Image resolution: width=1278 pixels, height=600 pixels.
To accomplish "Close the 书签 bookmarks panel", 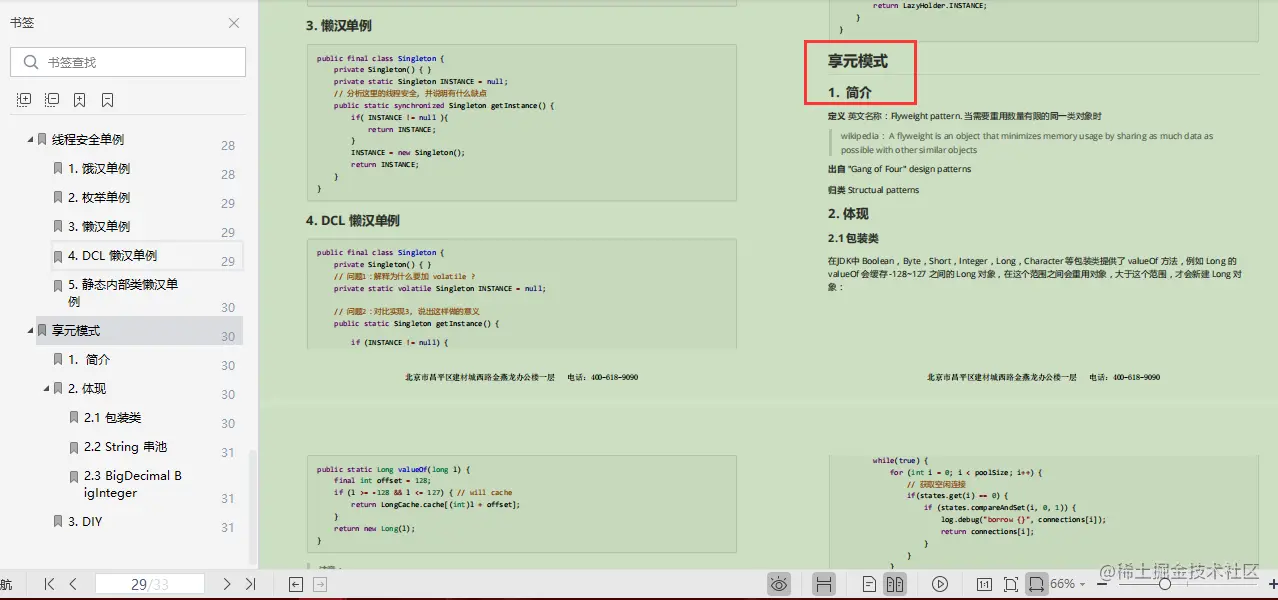I will click(x=234, y=23).
